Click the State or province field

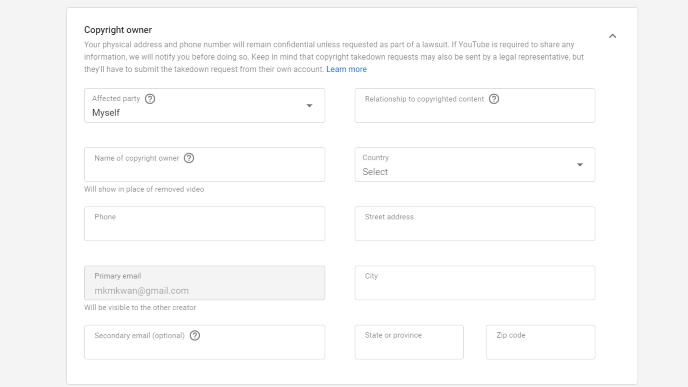pyautogui.click(x=409, y=342)
